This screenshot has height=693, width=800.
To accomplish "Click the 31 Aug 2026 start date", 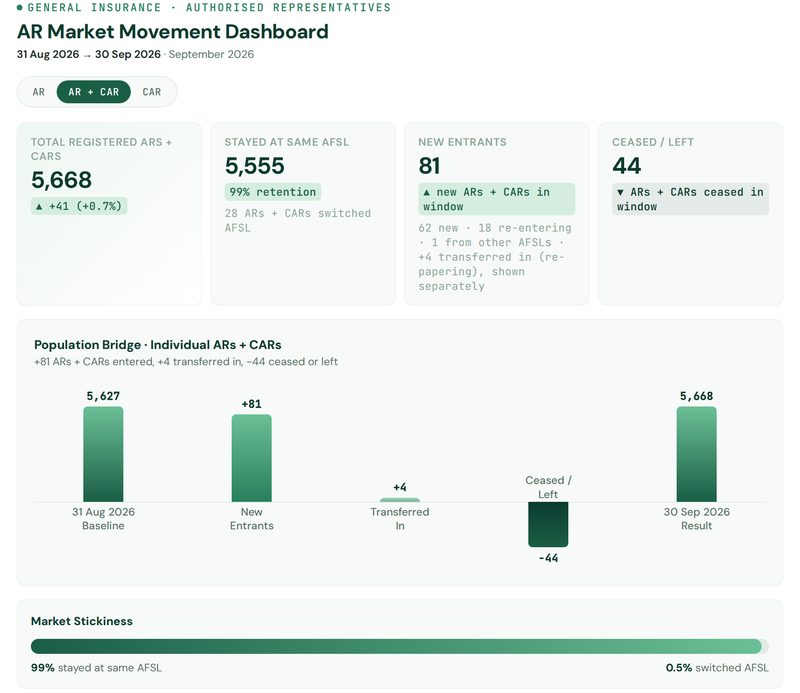I will coord(48,54).
